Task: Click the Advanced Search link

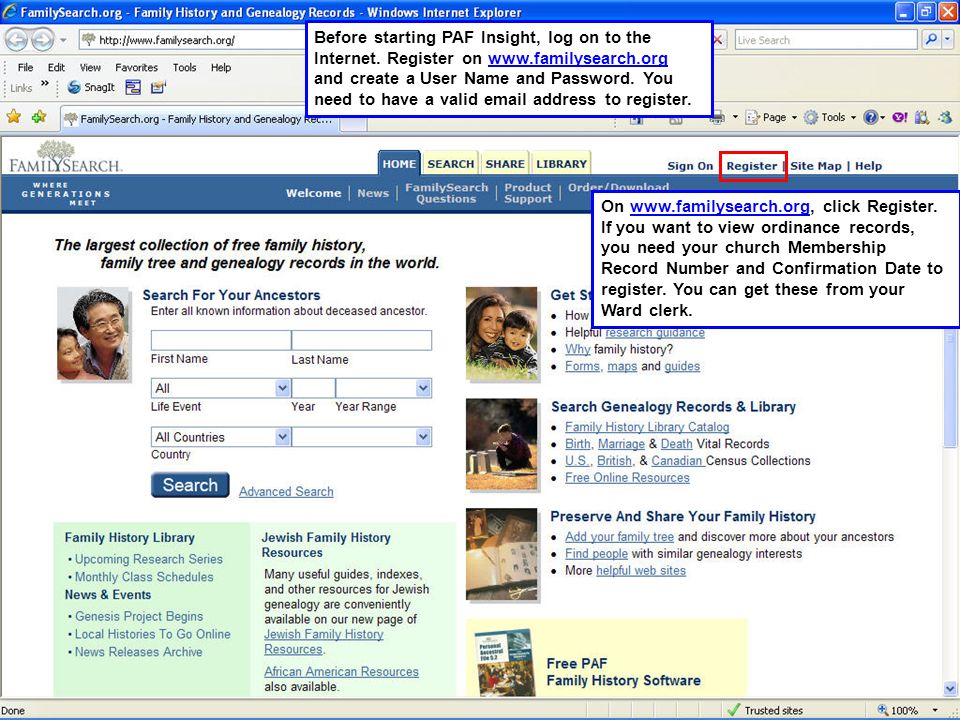Action: [286, 492]
